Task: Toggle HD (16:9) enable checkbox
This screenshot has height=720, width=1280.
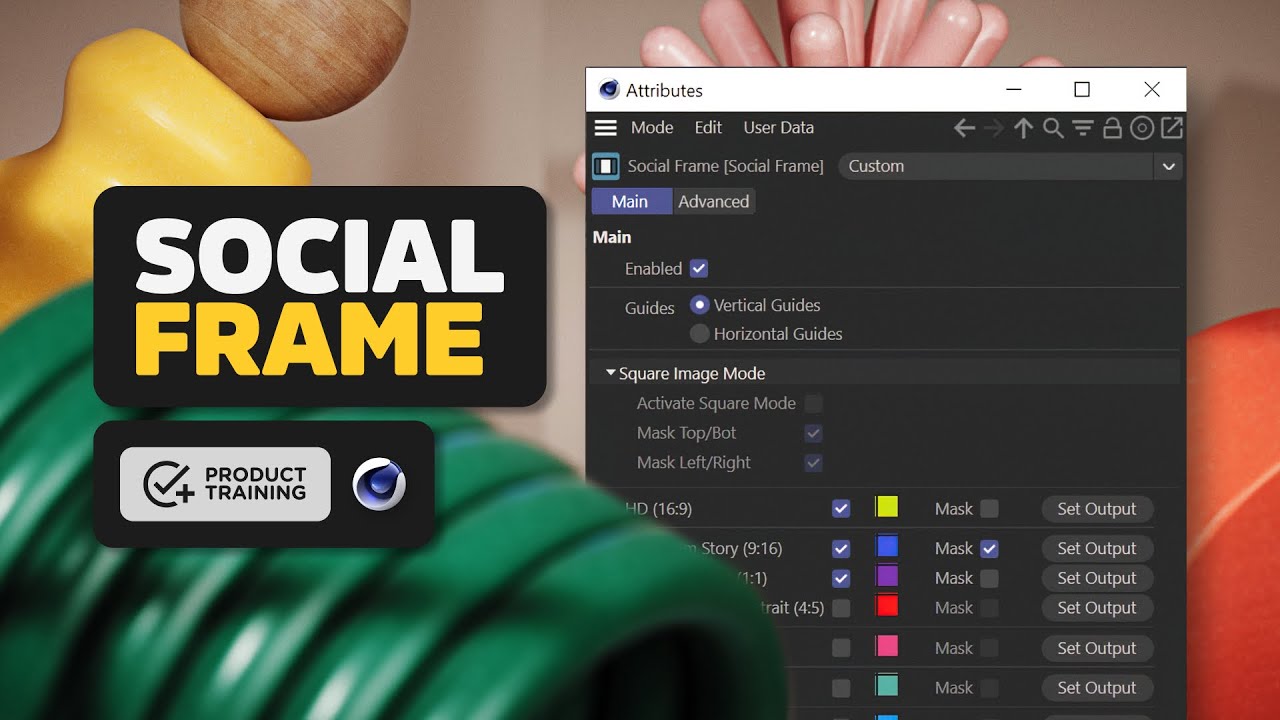Action: click(841, 509)
